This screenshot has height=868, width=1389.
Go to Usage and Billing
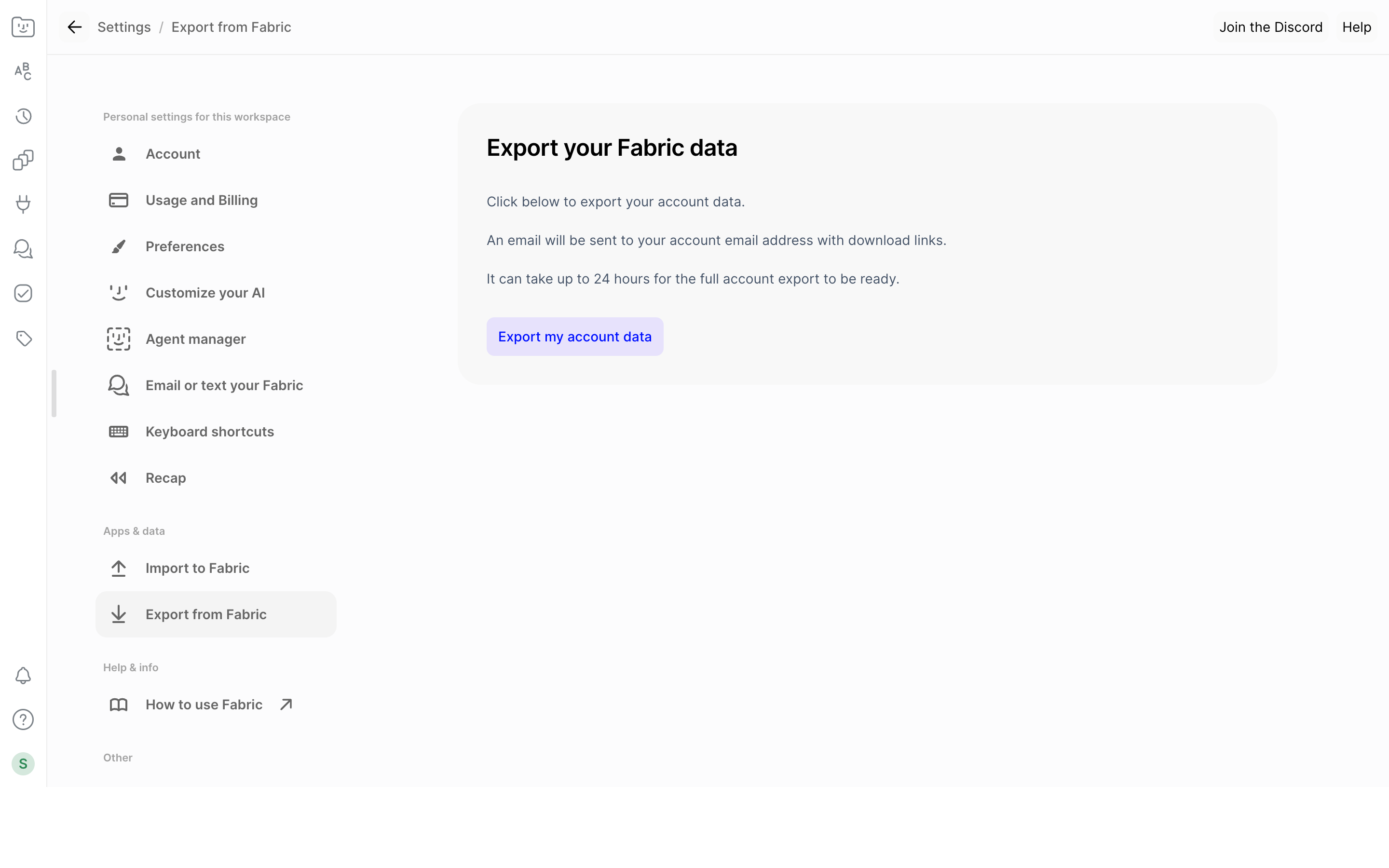[216, 200]
